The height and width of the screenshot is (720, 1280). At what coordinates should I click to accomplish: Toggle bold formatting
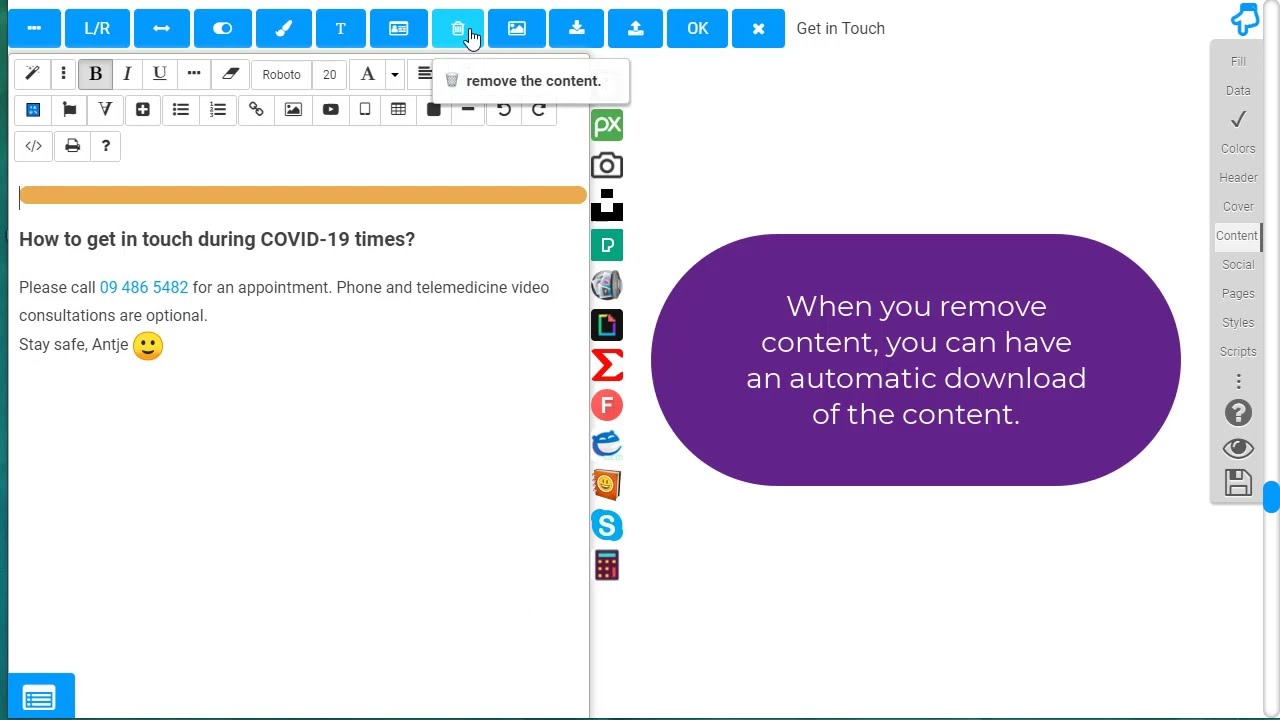point(96,74)
